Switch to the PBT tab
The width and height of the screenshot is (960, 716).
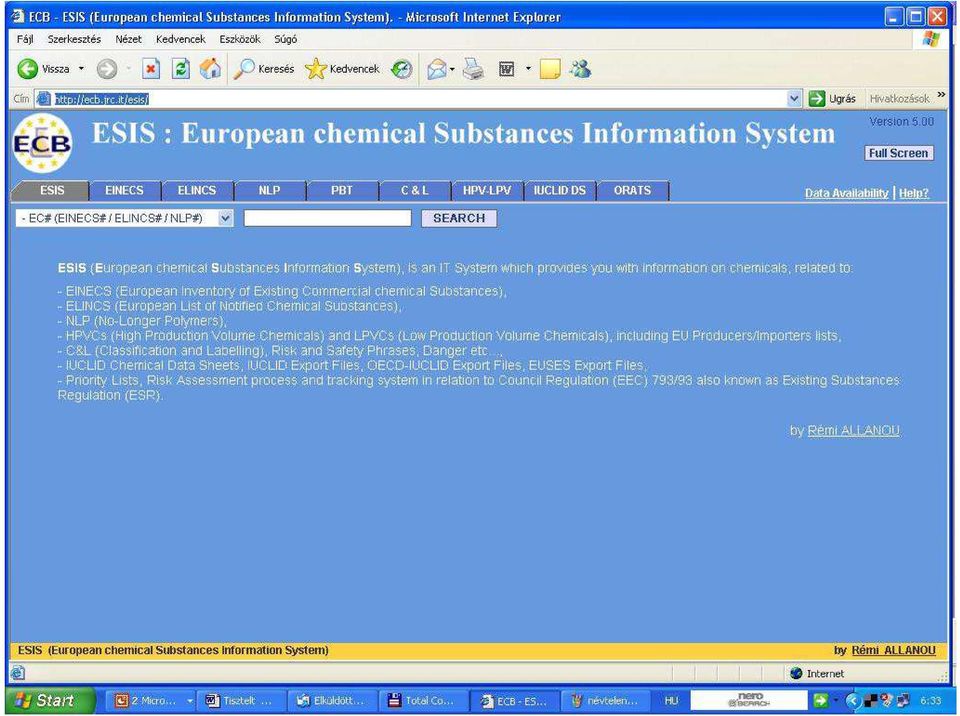tap(342, 190)
